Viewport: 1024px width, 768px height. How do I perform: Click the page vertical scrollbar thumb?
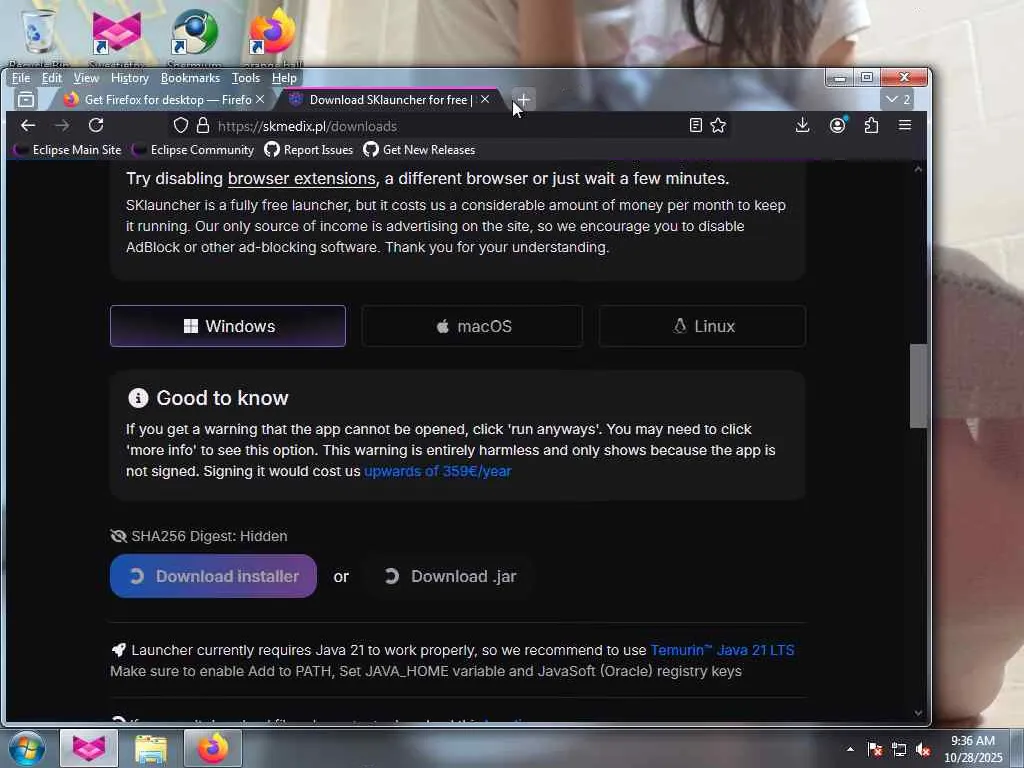coord(918,385)
